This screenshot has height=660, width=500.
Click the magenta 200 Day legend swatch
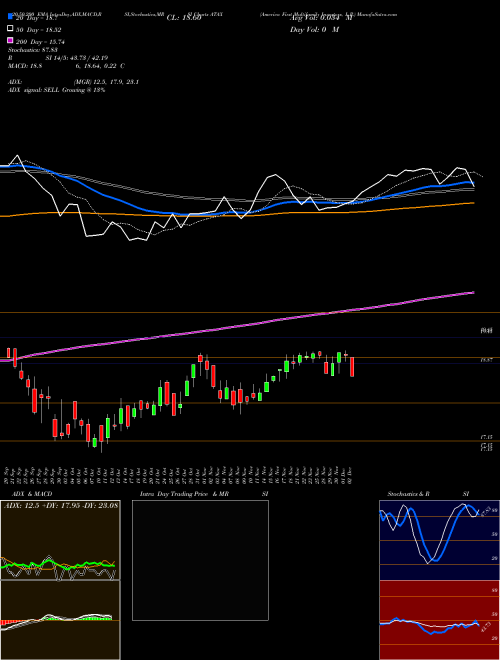pyautogui.click(x=10, y=40)
